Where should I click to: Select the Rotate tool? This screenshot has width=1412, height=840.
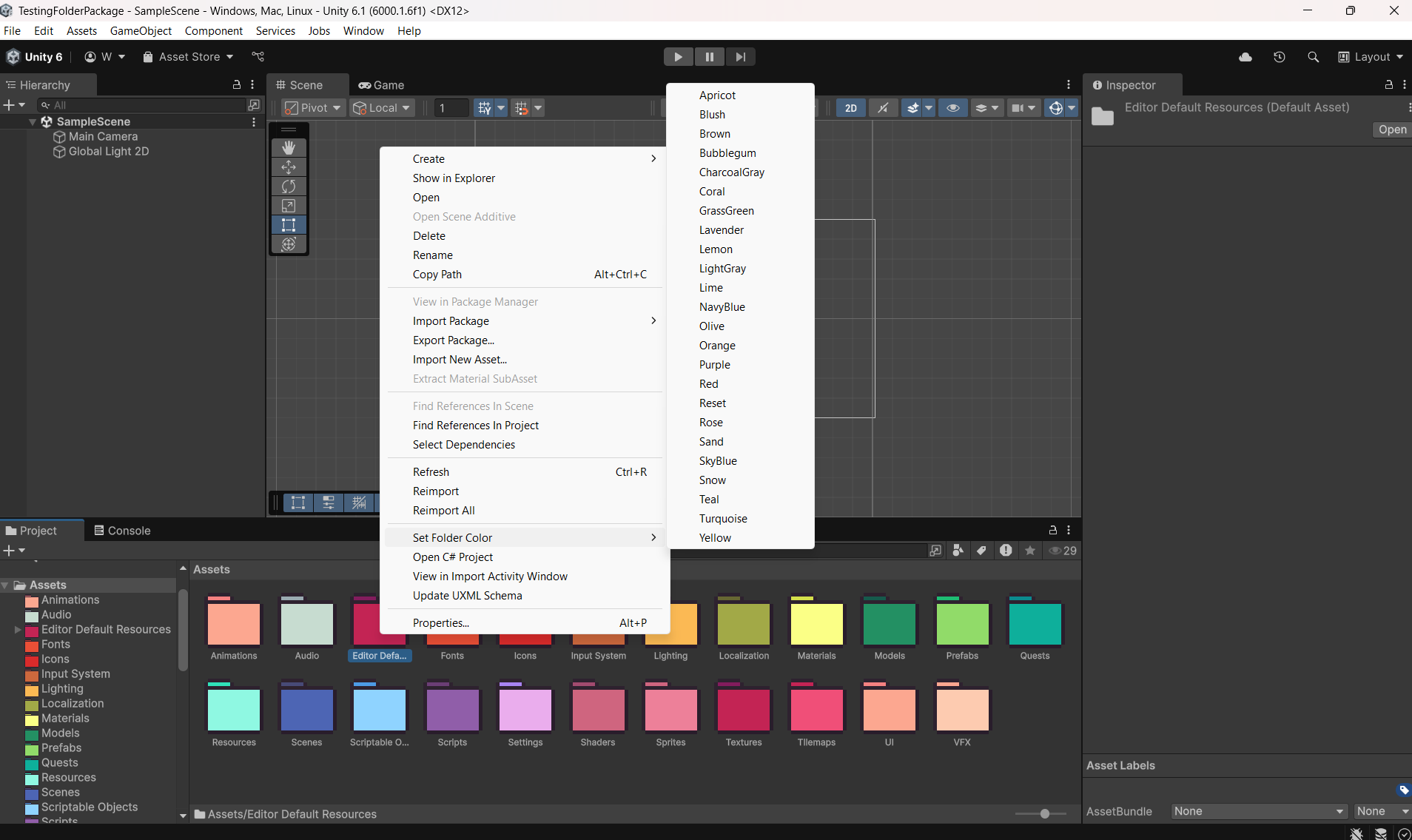click(x=289, y=187)
